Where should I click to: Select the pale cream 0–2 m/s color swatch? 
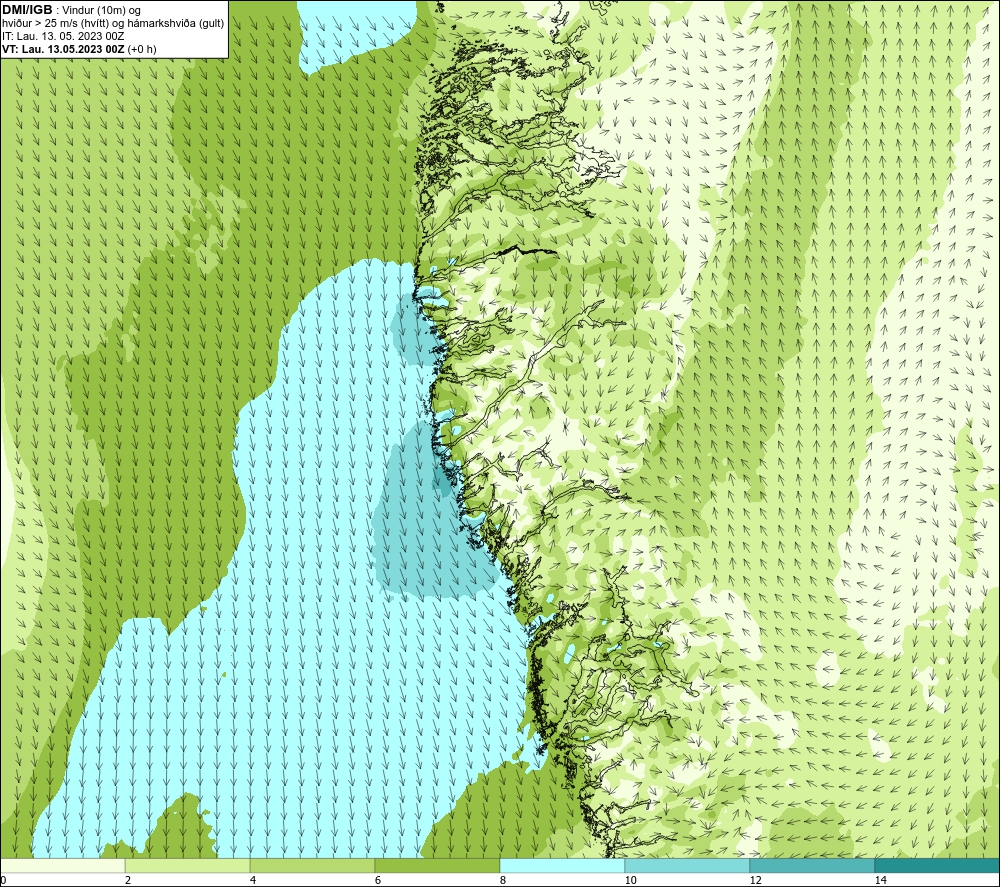(x=62, y=865)
